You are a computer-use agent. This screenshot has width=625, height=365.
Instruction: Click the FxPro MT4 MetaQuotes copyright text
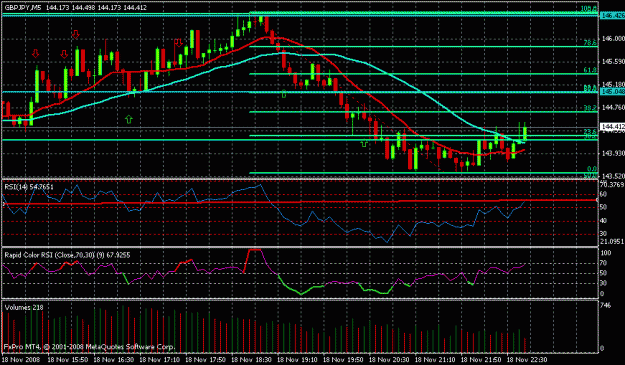tap(89, 347)
